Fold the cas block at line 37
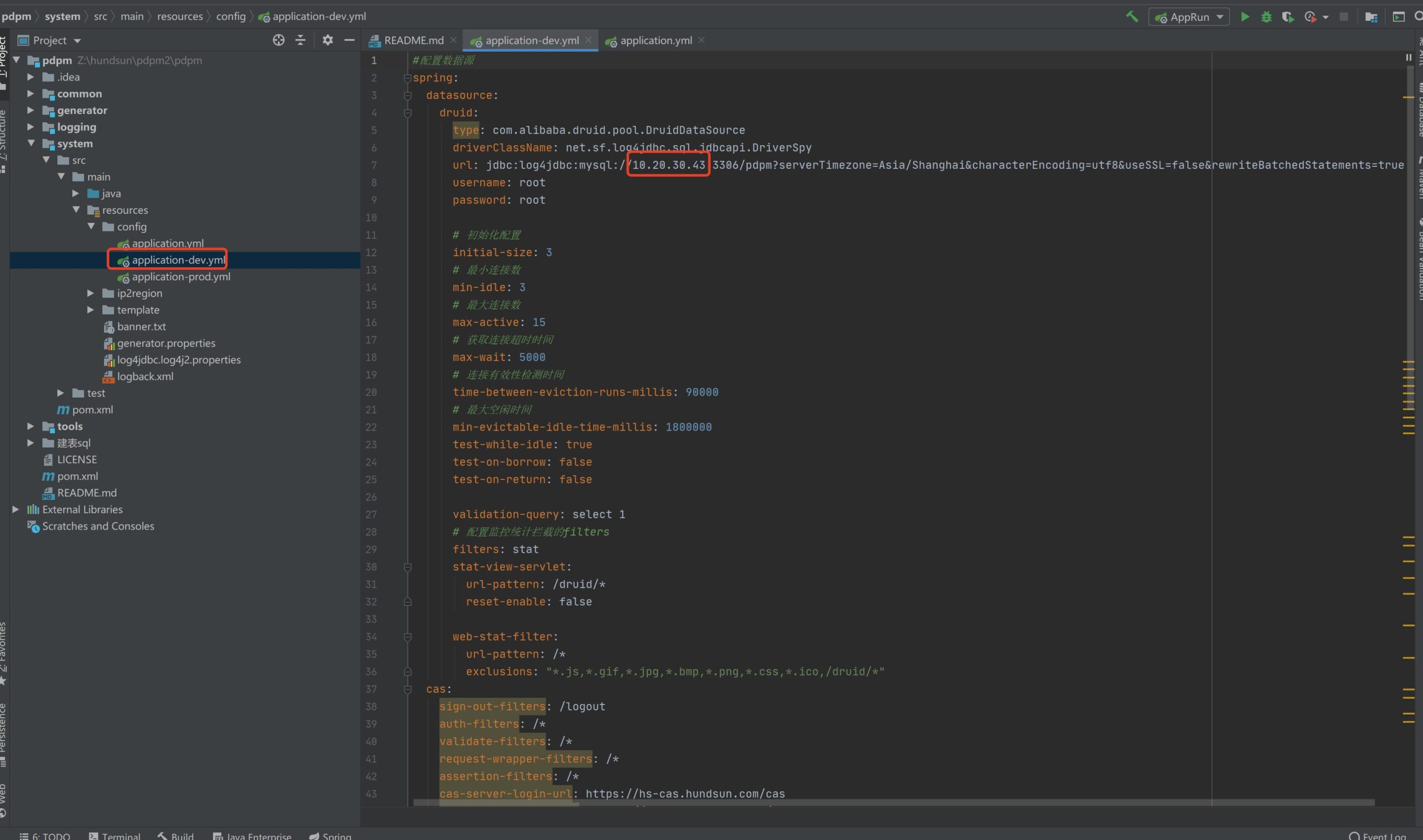1423x840 pixels. tap(407, 689)
